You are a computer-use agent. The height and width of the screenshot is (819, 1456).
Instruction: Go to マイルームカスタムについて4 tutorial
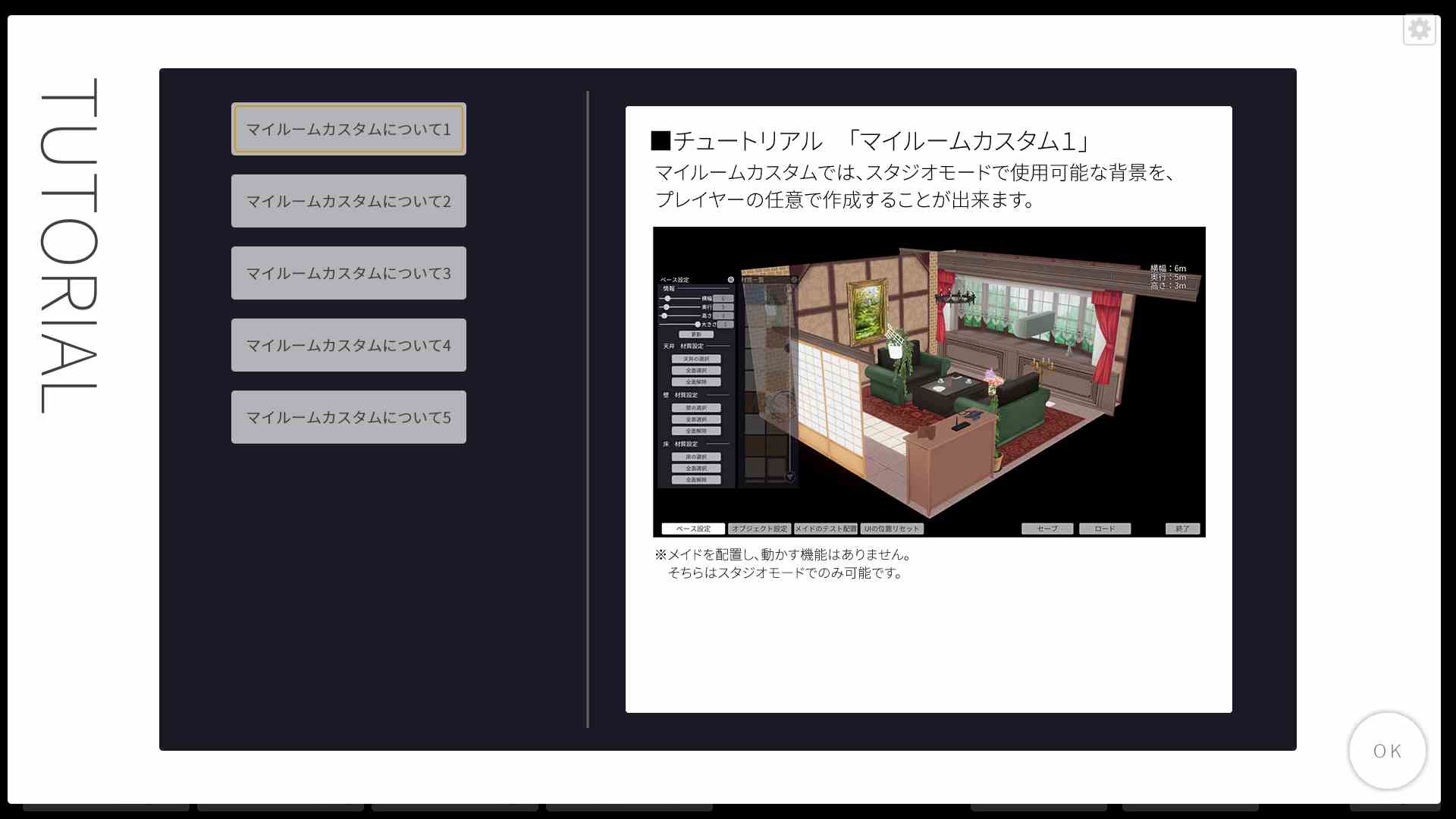tap(348, 345)
